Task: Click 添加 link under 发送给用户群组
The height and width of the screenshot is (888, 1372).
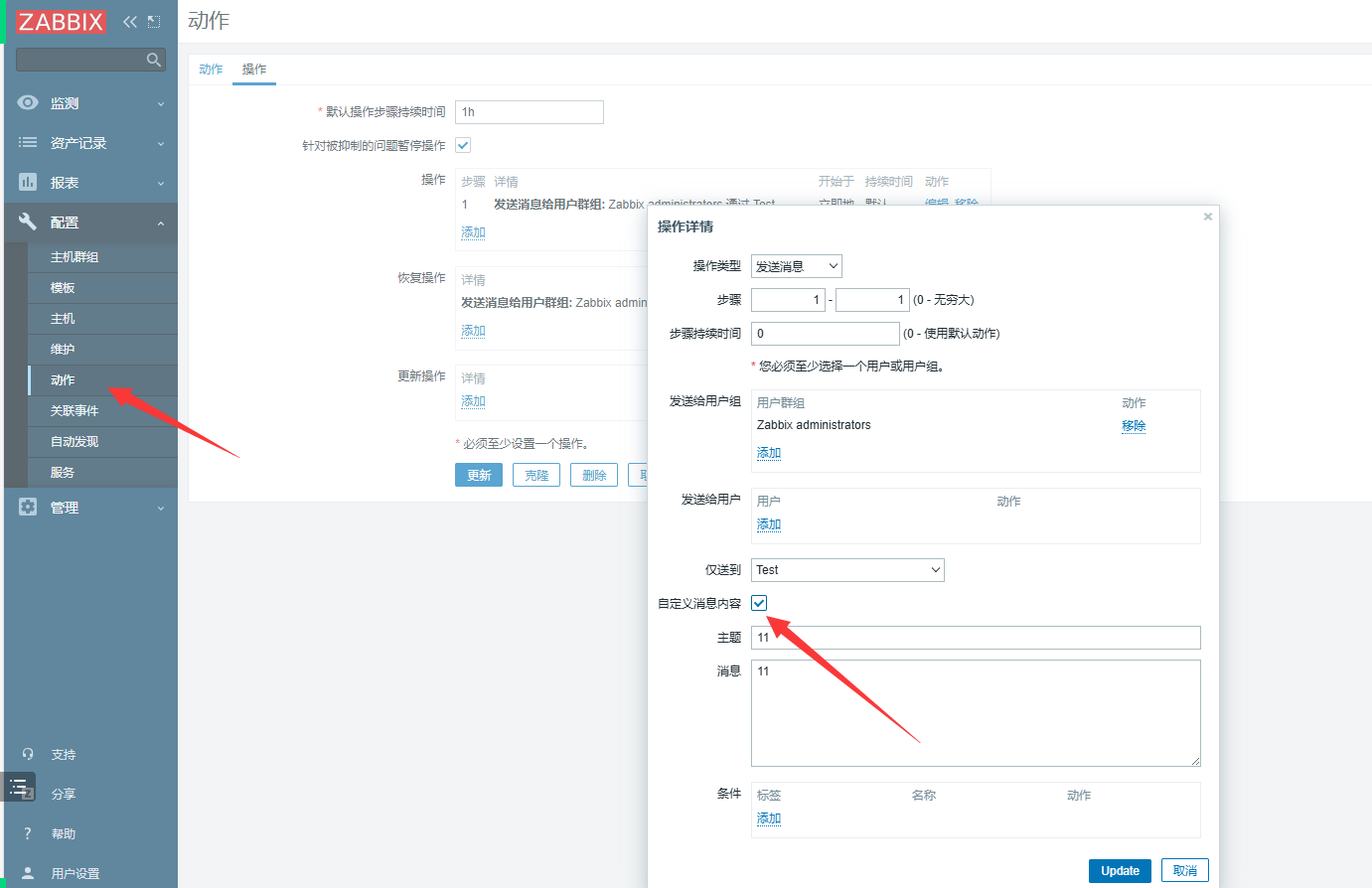Action: pos(769,453)
